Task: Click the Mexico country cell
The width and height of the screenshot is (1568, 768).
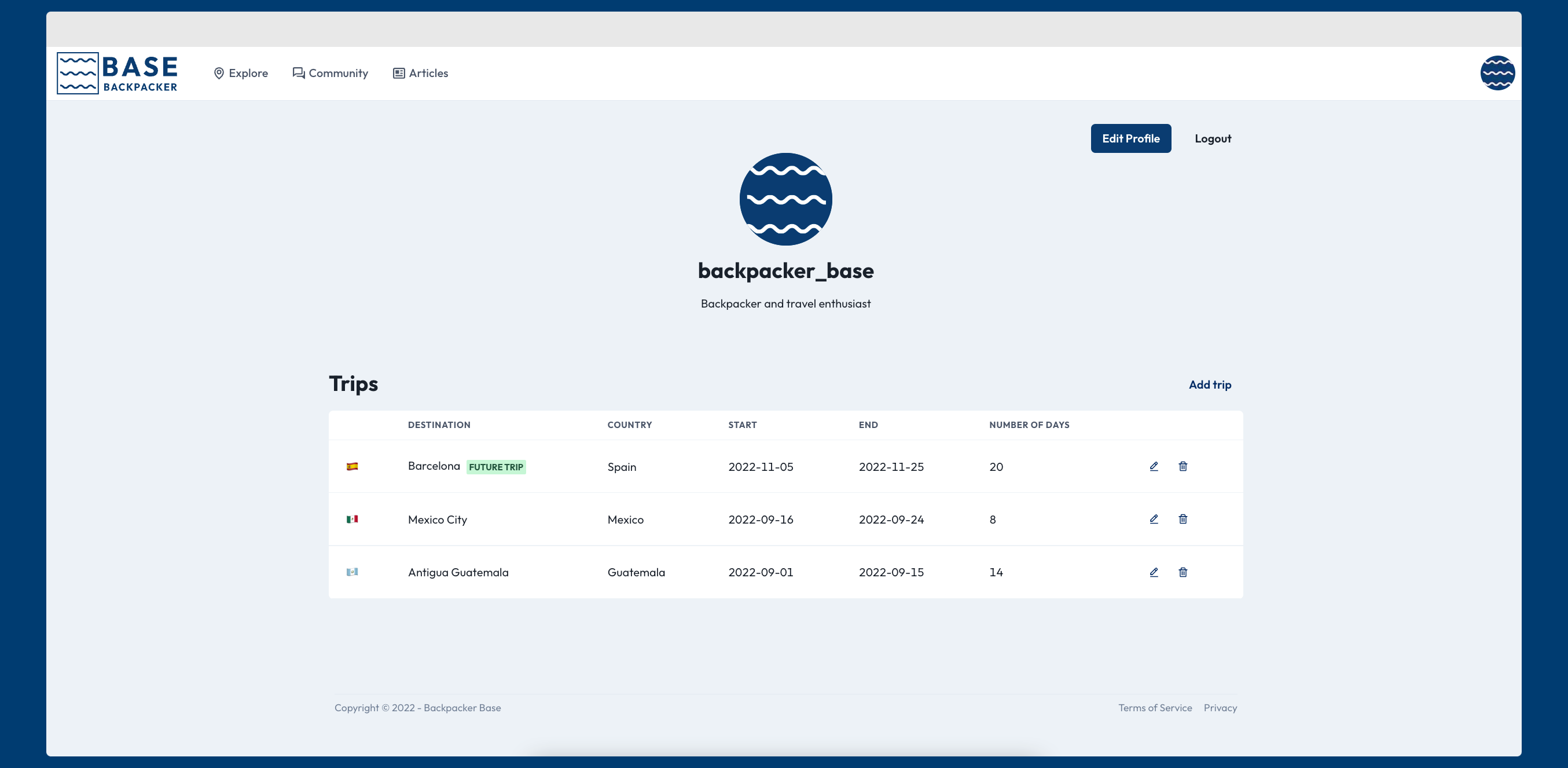Action: [x=625, y=520]
